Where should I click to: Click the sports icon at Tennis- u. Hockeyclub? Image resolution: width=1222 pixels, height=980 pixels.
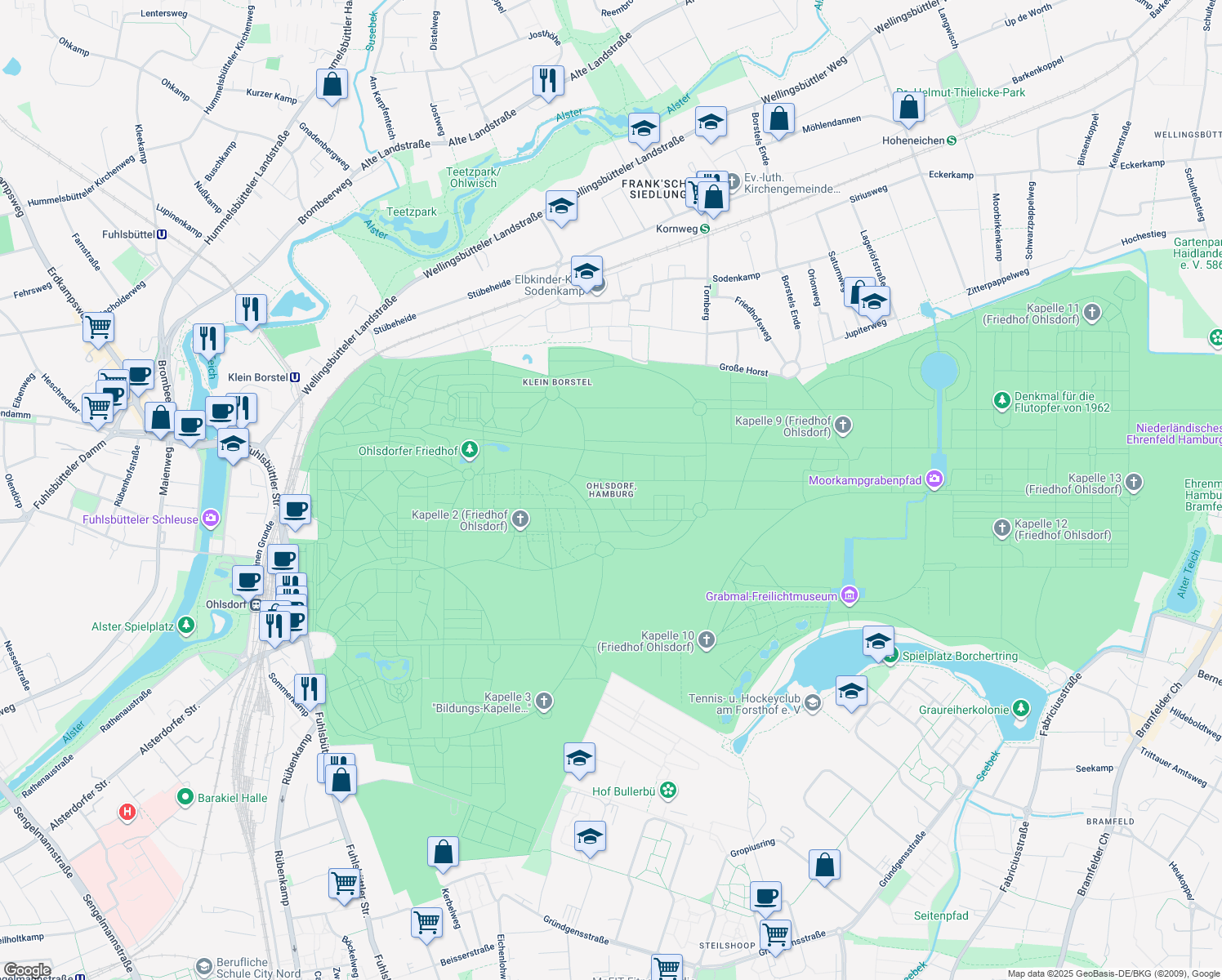click(811, 702)
